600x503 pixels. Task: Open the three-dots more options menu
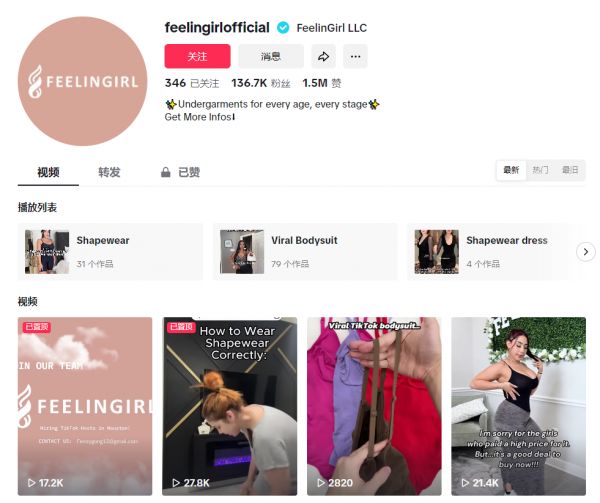coord(355,57)
